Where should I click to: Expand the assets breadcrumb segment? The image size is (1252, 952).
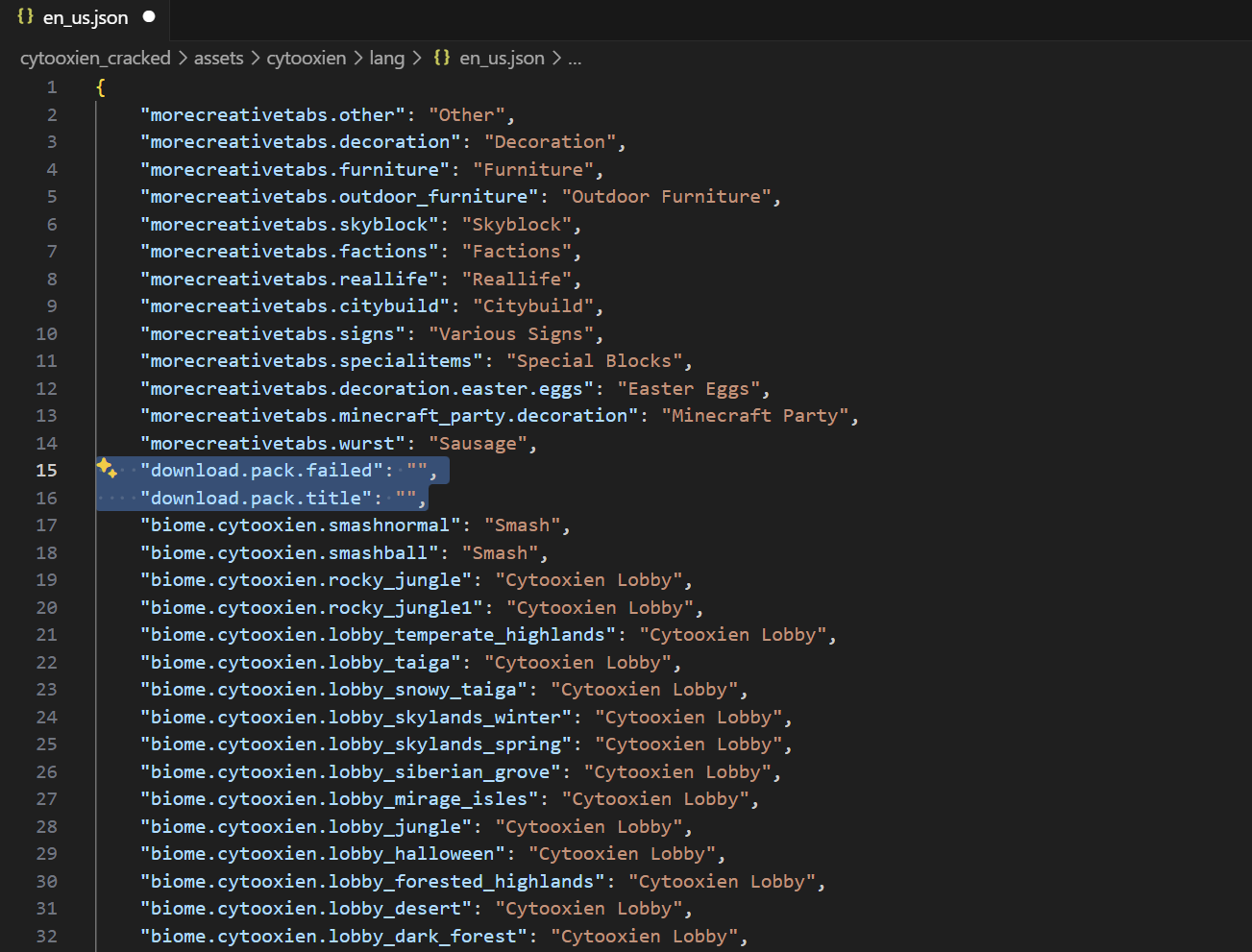218,58
